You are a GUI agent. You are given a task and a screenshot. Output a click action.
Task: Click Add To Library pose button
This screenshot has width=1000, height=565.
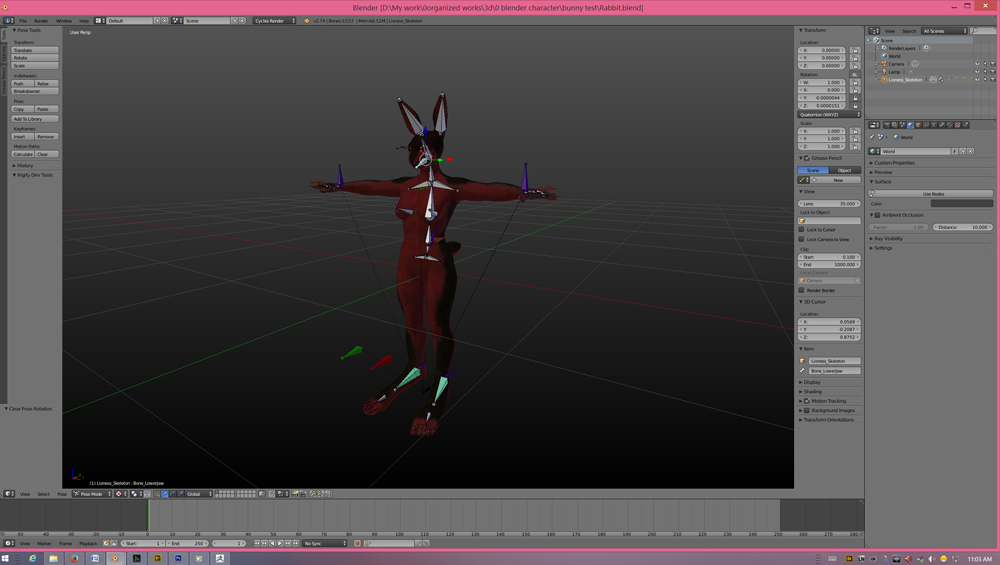click(34, 119)
